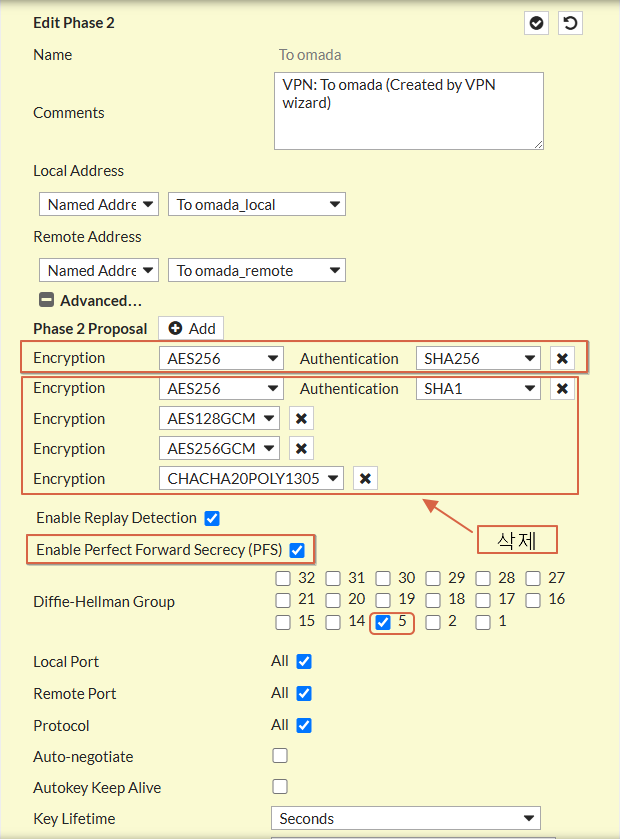Viewport: 620px width, 839px height.
Task: Open the SHA1 authentication dropdown
Action: point(478,388)
